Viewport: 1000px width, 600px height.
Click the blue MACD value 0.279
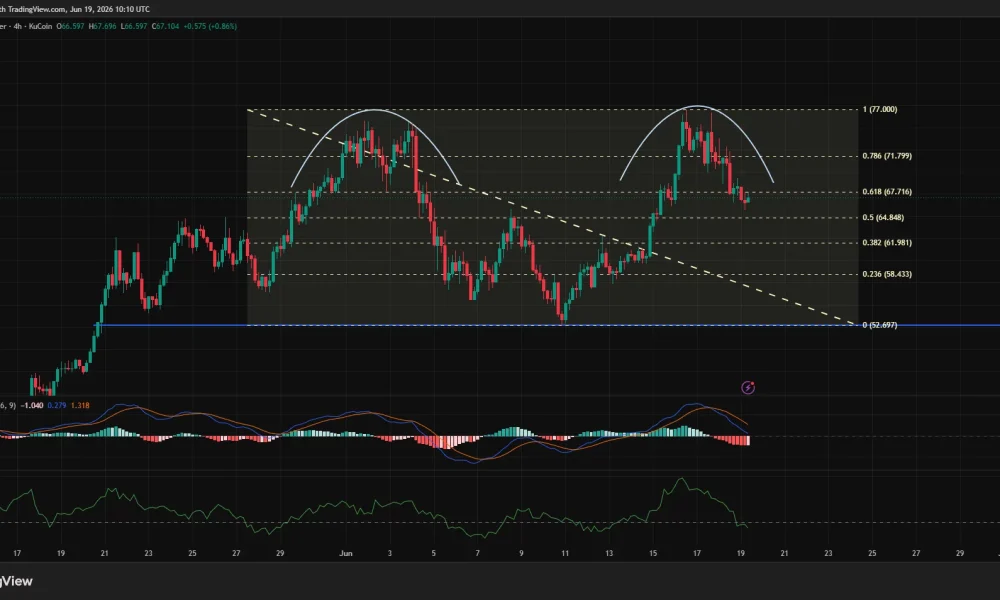coord(57,406)
